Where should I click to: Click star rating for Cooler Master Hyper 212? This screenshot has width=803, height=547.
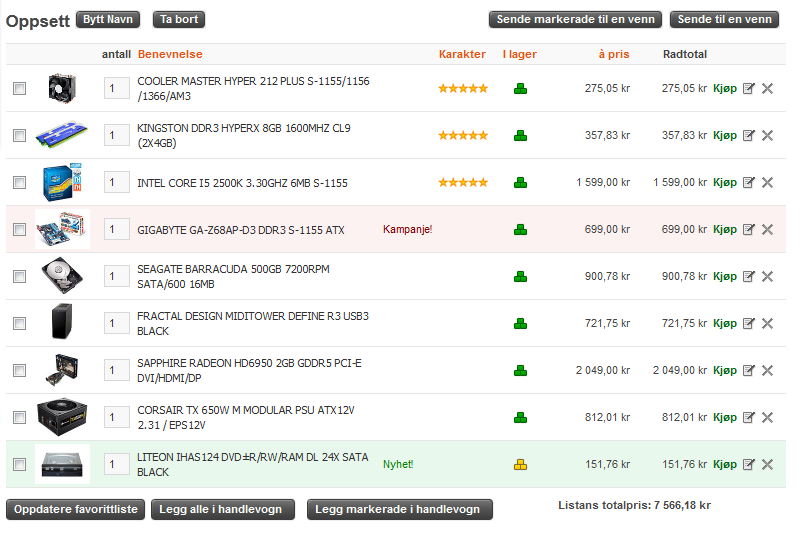(463, 89)
